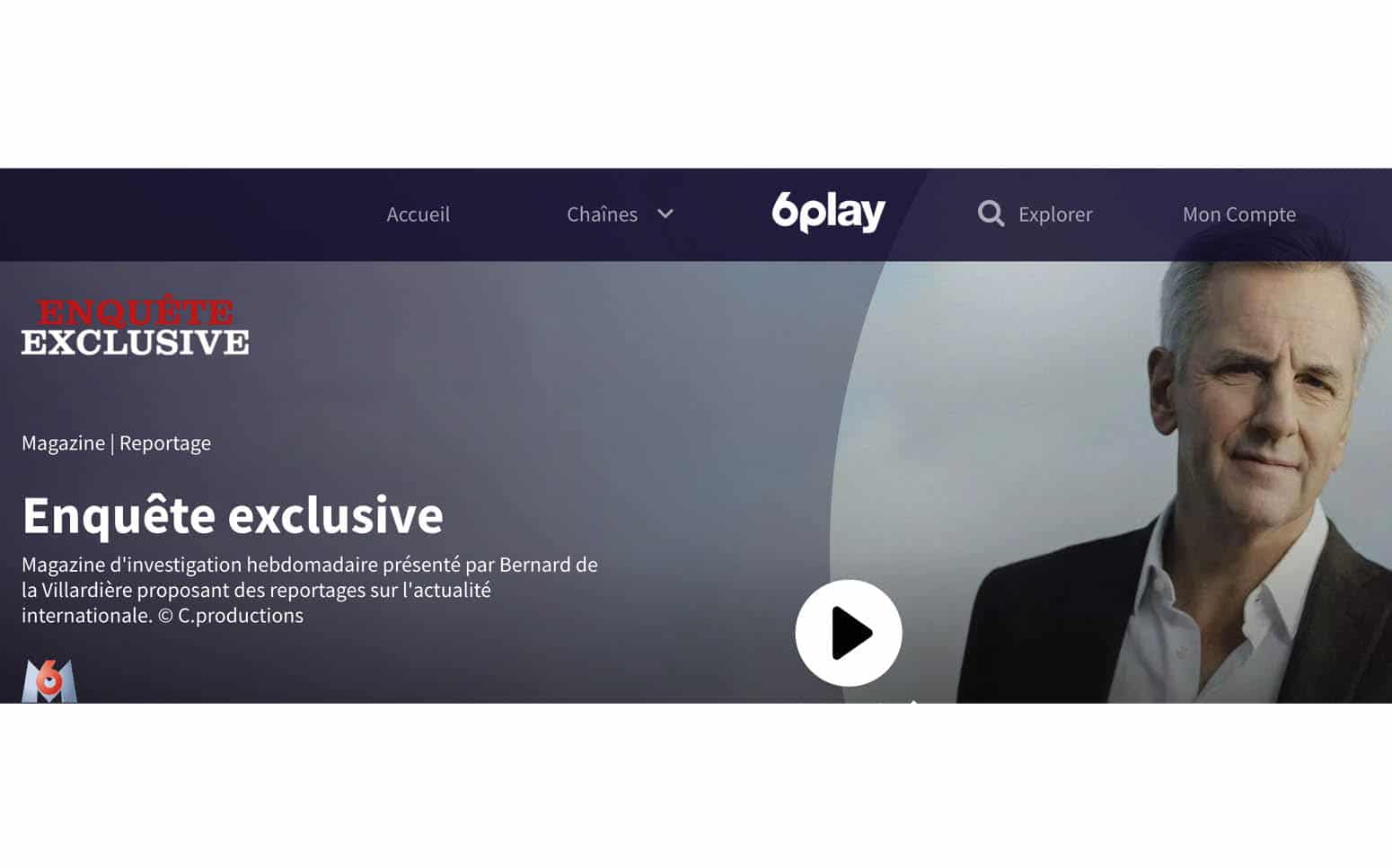Open the Explorer search section
Image resolution: width=1392 pixels, height=868 pixels.
(x=1055, y=214)
